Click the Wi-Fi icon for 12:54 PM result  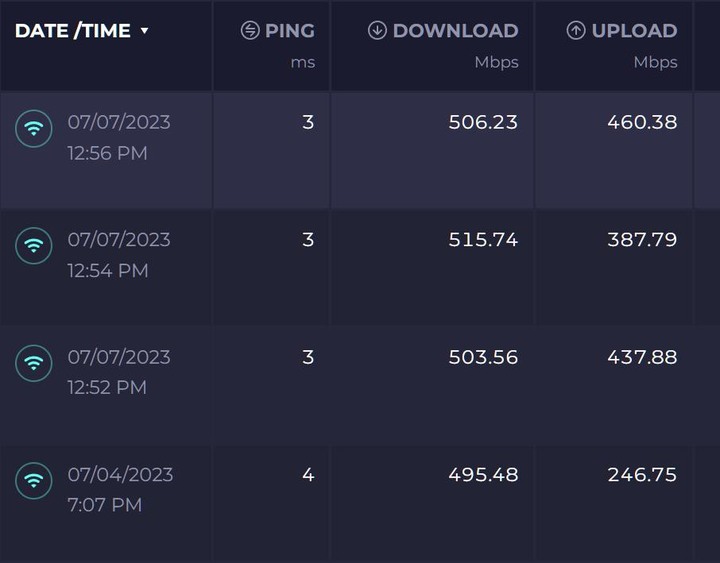point(34,246)
